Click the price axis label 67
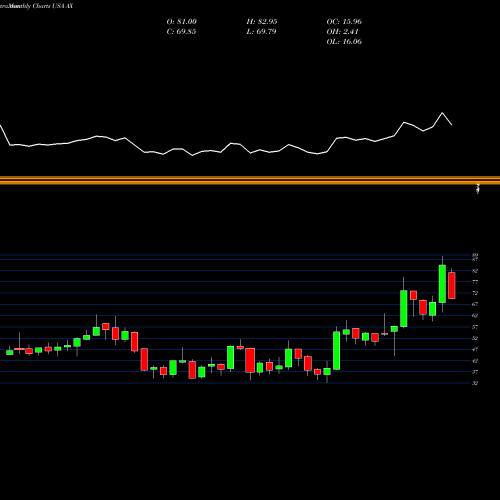This screenshot has height=500, width=500. [475, 304]
